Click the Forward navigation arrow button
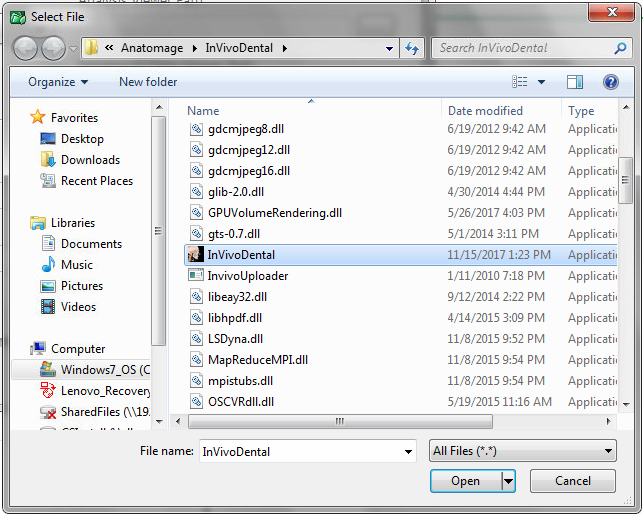 coord(54,48)
